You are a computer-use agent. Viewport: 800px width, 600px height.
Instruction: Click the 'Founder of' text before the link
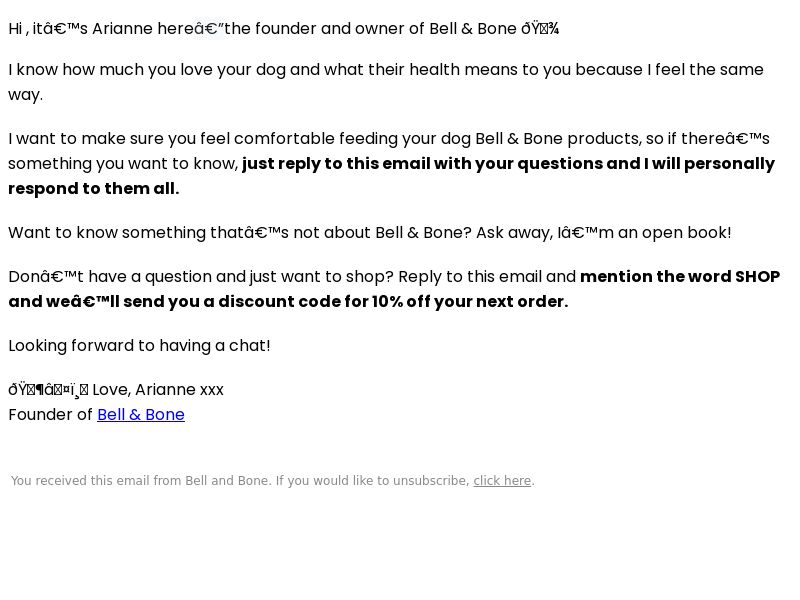[51, 415]
